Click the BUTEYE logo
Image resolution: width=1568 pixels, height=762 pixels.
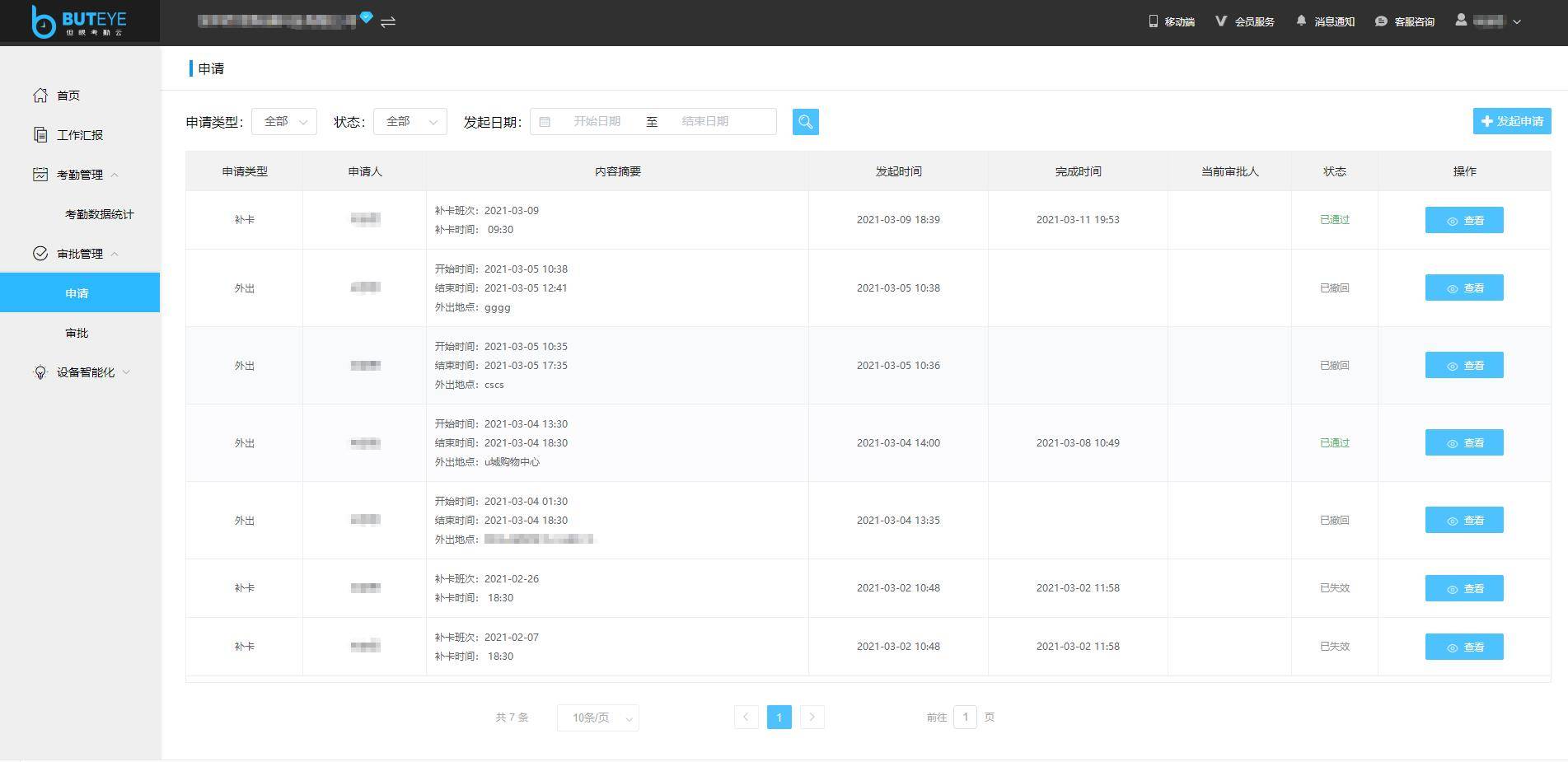pyautogui.click(x=79, y=21)
